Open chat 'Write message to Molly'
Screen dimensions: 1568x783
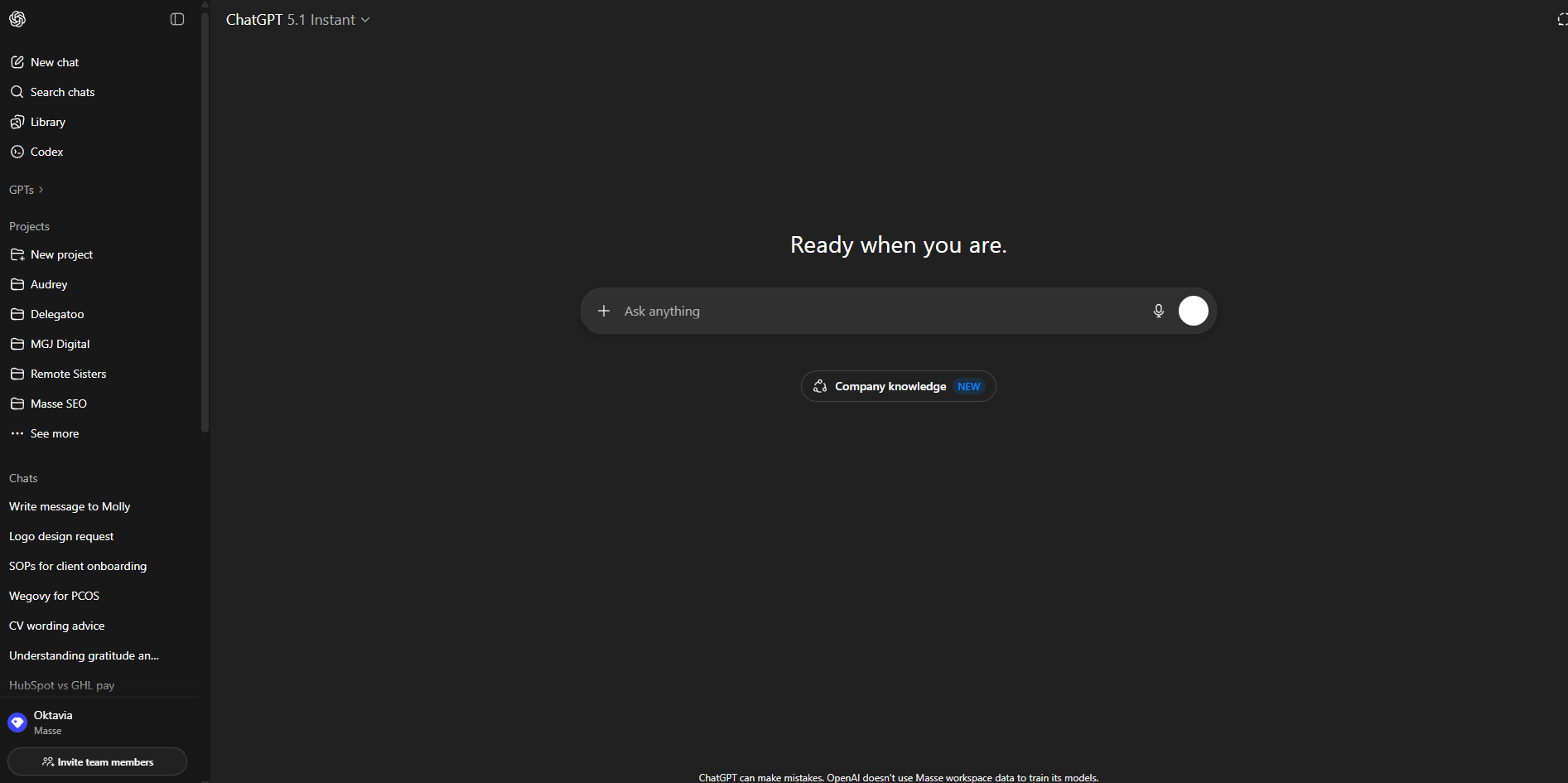tap(99, 506)
